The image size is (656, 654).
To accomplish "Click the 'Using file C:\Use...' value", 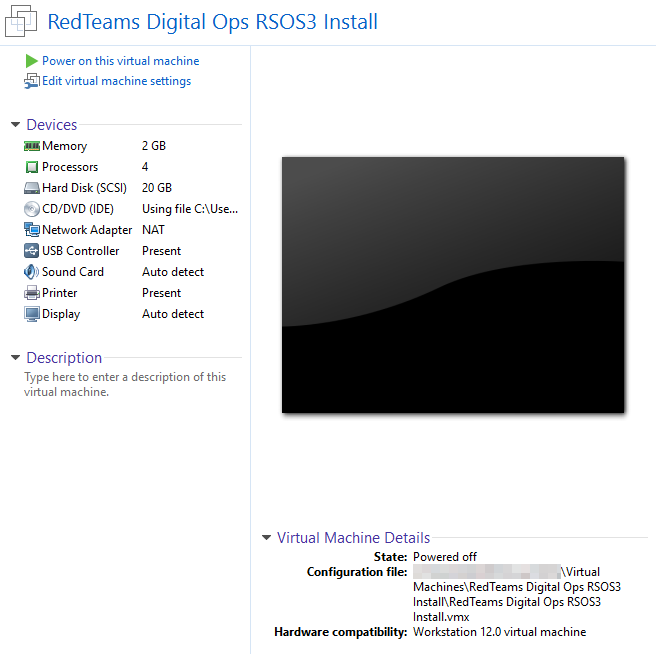I will point(190,209).
